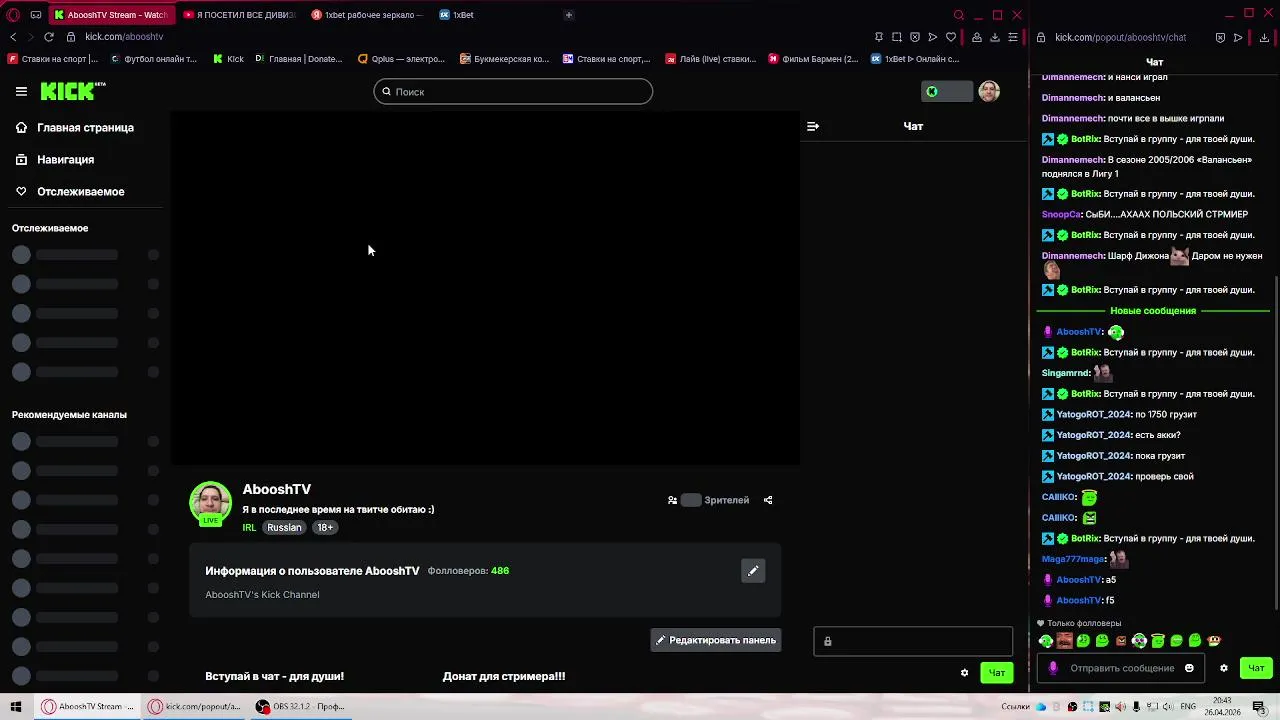1280x720 pixels.
Task: Click the pin icon in the main address bar
Action: pos(878,37)
